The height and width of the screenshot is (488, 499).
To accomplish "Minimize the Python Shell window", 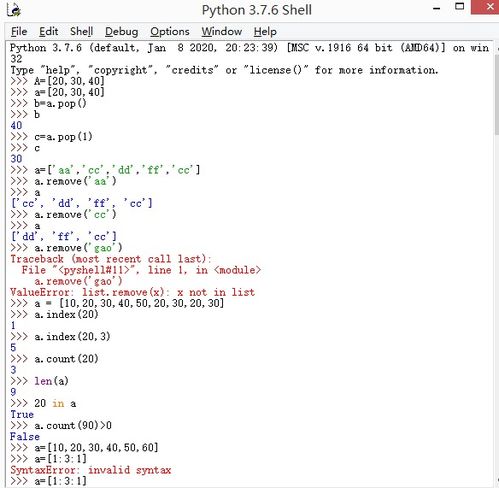I will [x=437, y=8].
